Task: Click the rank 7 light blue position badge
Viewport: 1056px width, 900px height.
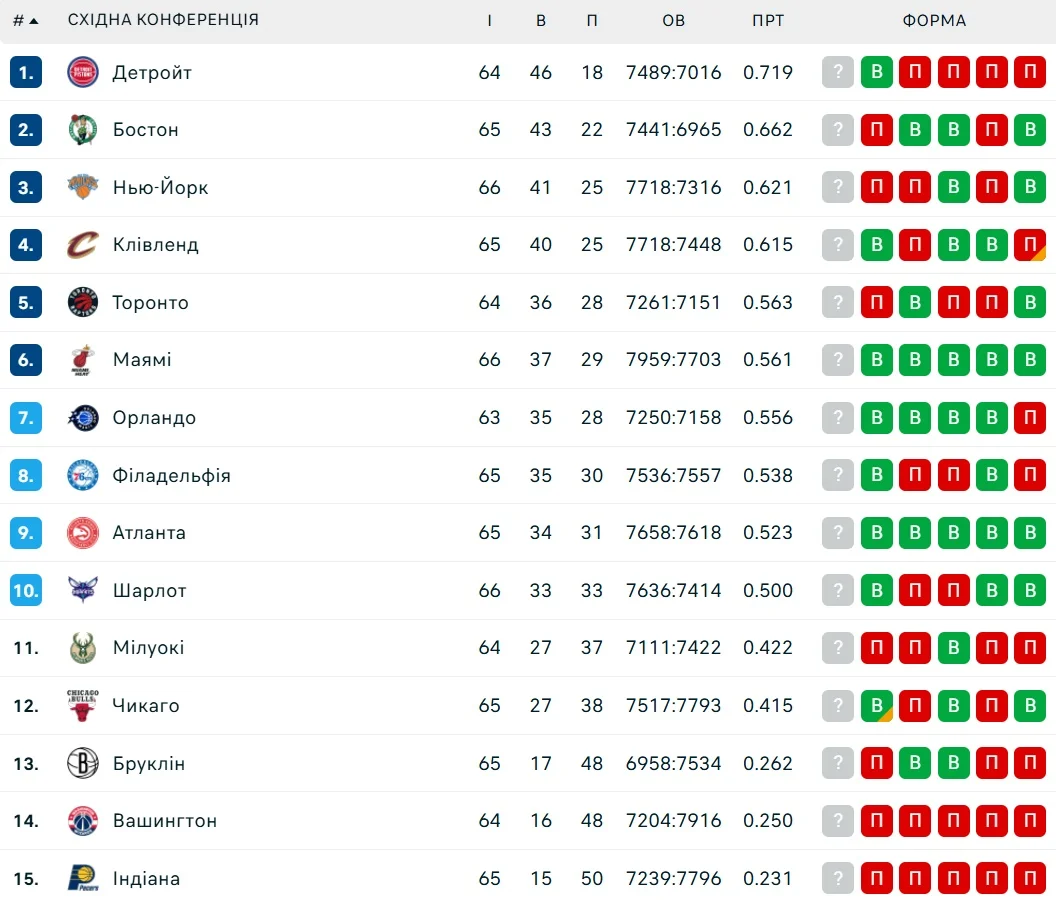Action: [26, 418]
